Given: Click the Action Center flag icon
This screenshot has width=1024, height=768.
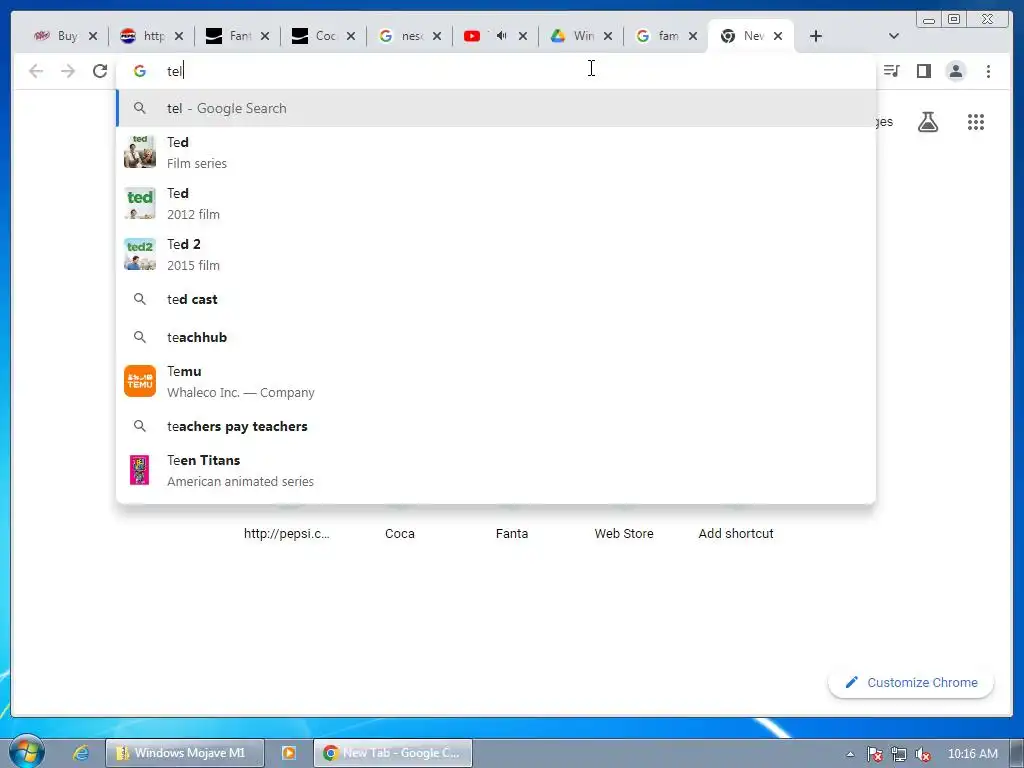Looking at the screenshot, I should (874, 754).
